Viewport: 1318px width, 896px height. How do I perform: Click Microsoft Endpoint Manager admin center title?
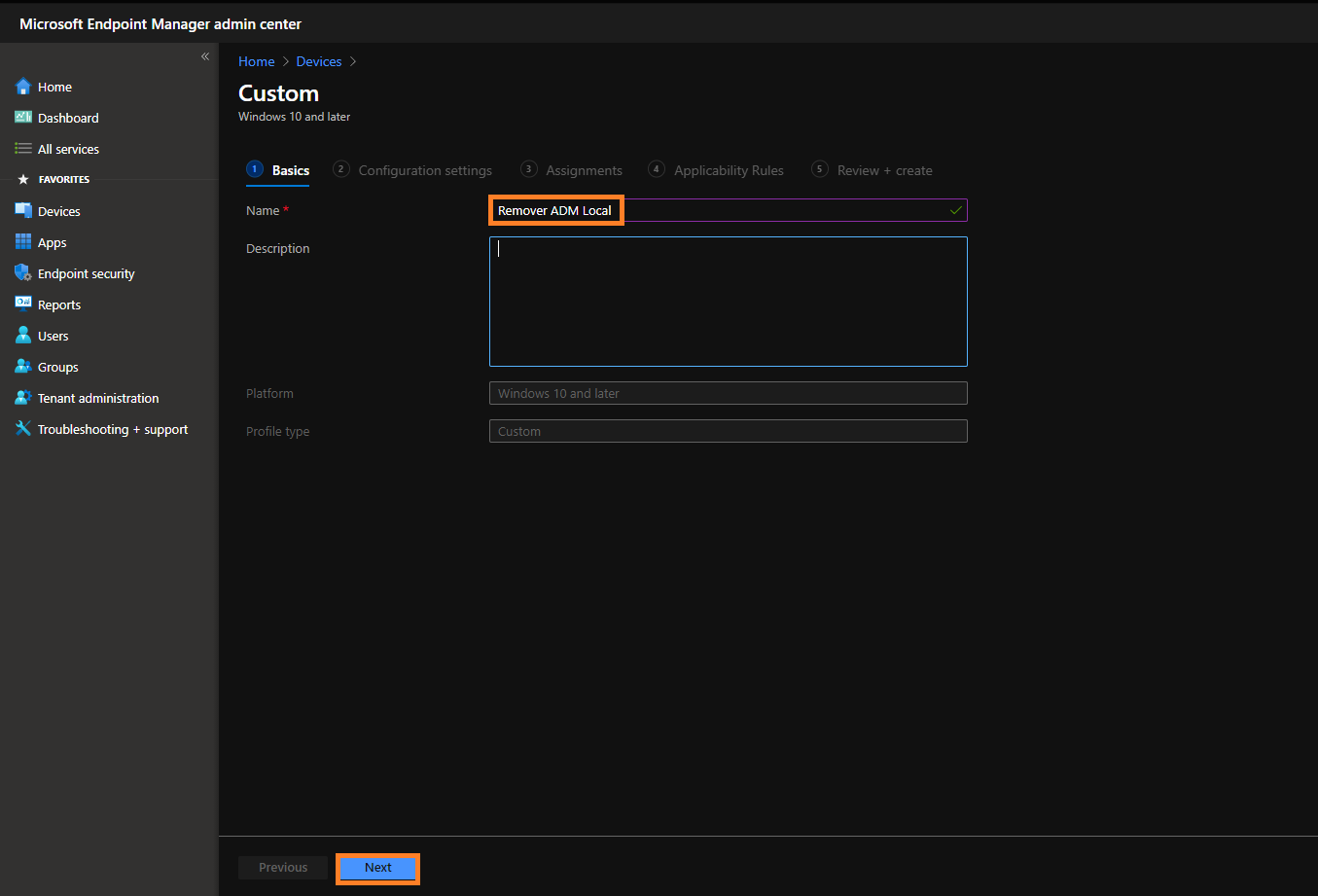coord(160,23)
